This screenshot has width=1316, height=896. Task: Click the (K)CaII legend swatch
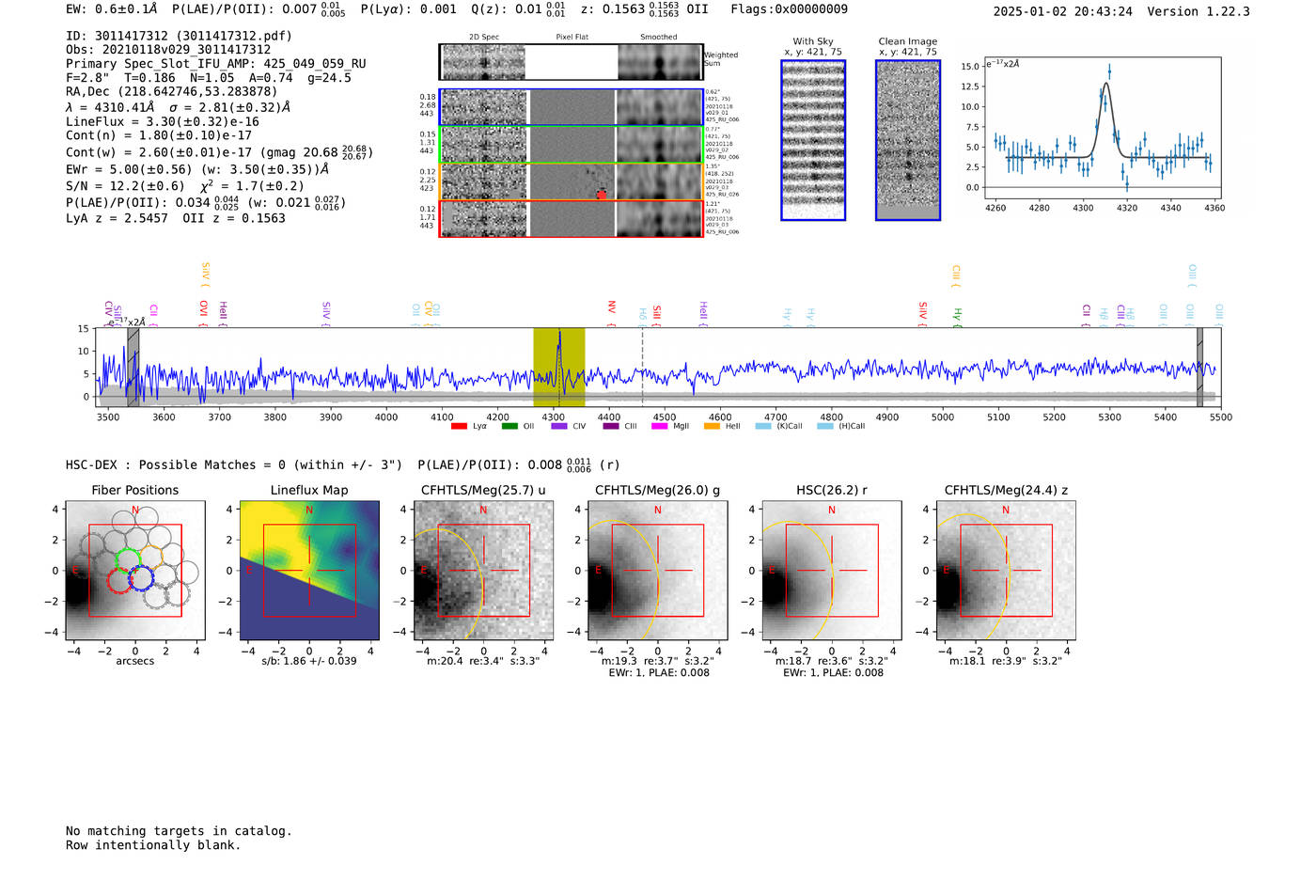tap(763, 426)
